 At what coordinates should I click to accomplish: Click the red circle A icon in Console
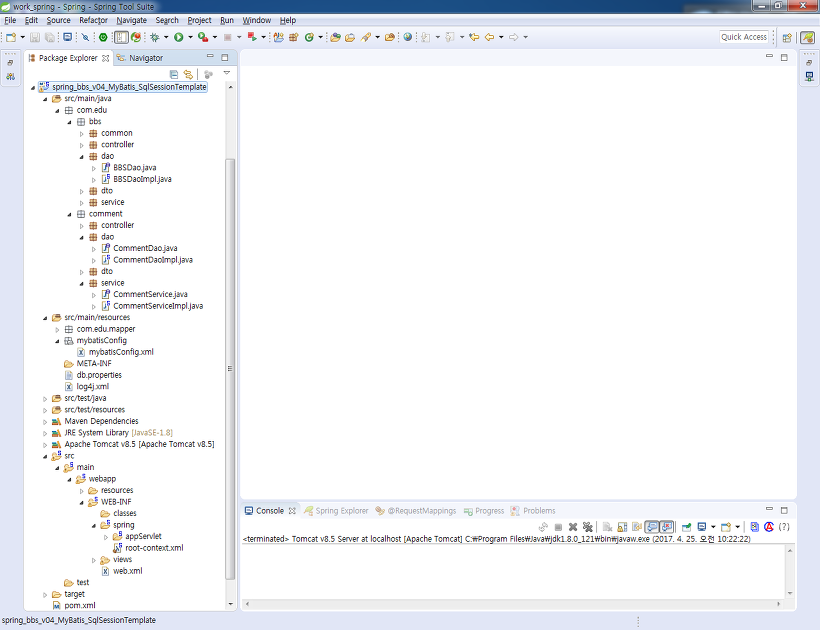coord(769,527)
